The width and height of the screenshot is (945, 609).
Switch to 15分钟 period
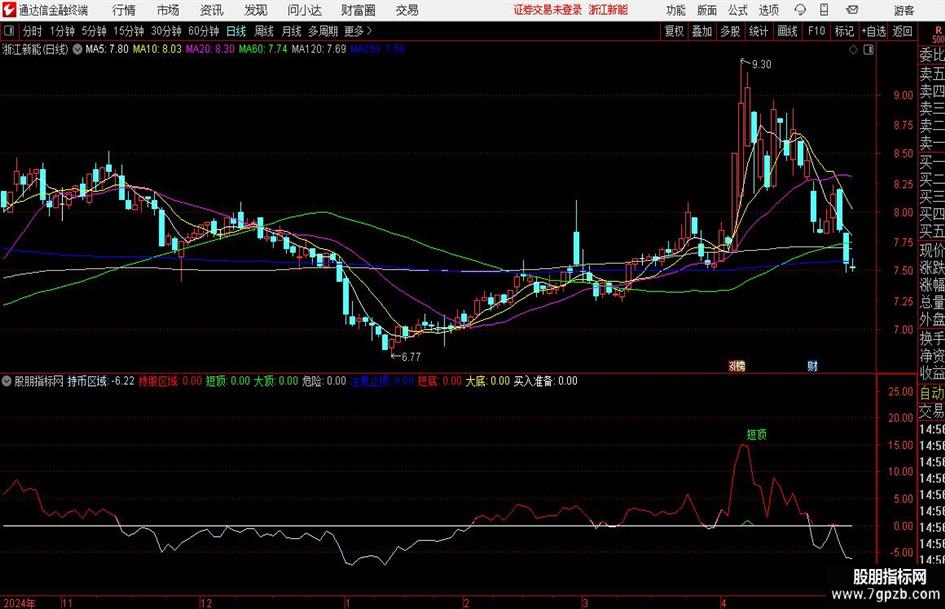128,31
